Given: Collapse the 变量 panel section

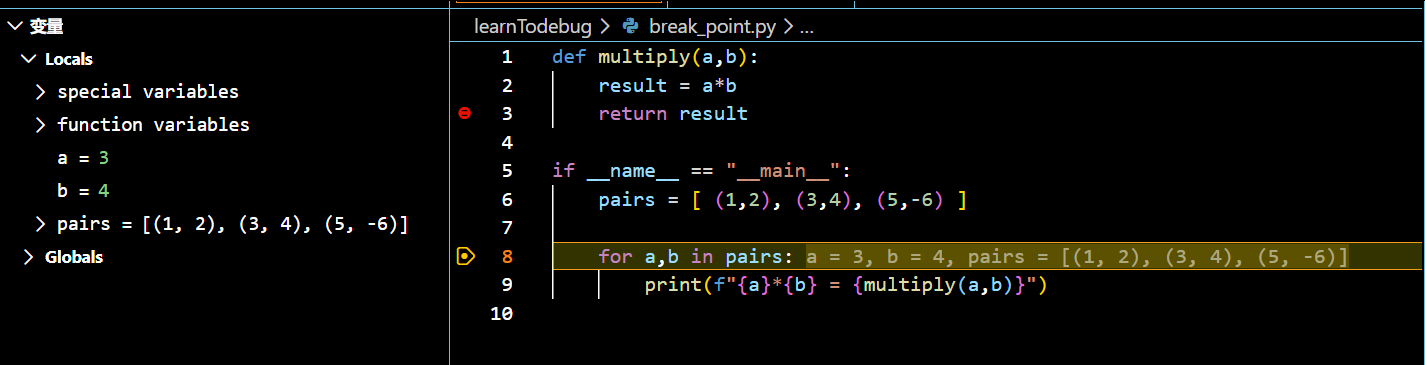Looking at the screenshot, I should [x=14, y=27].
